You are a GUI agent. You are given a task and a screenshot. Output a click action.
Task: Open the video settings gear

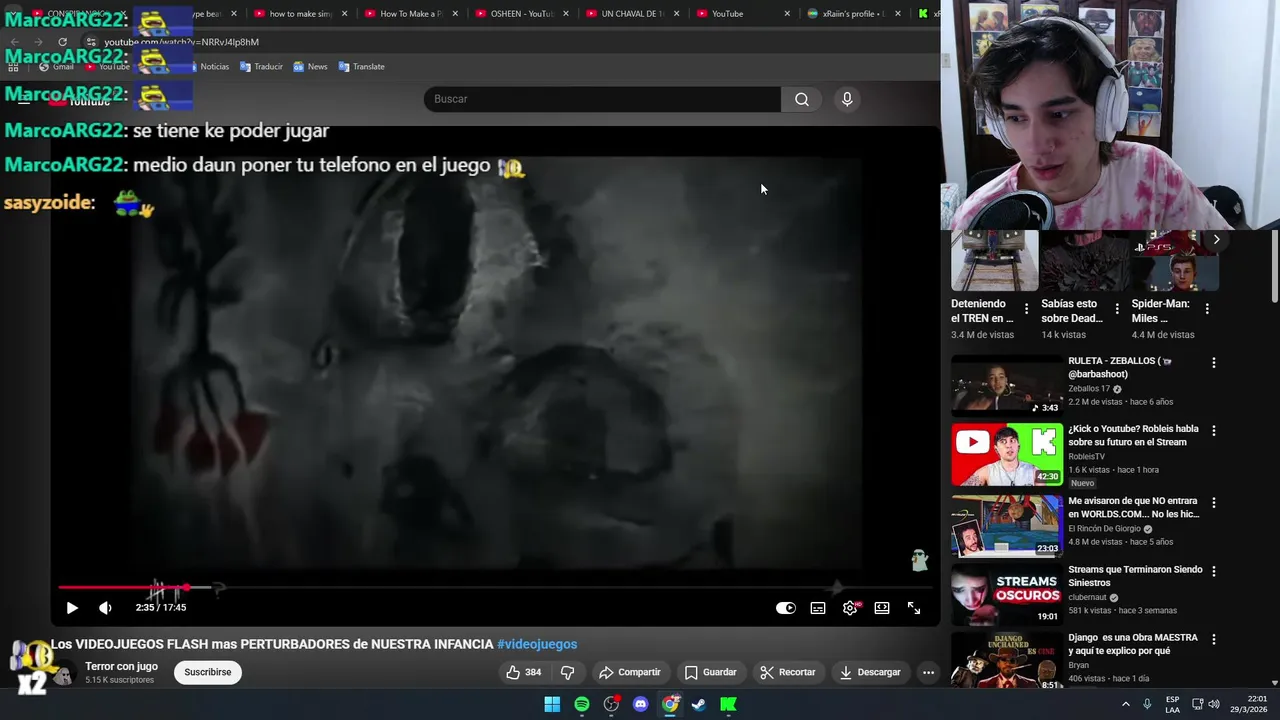850,608
